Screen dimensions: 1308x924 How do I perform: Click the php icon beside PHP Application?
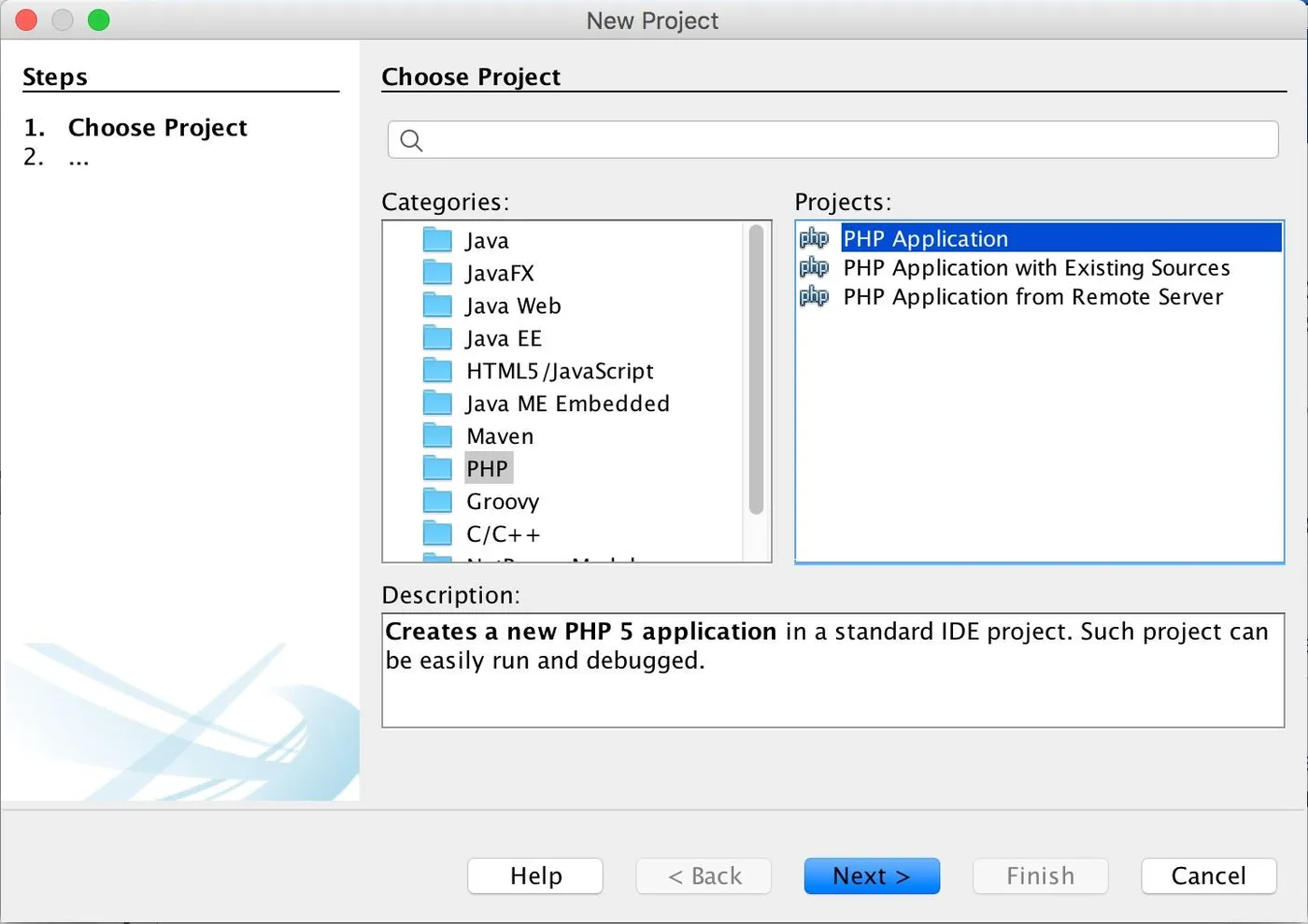pos(815,238)
